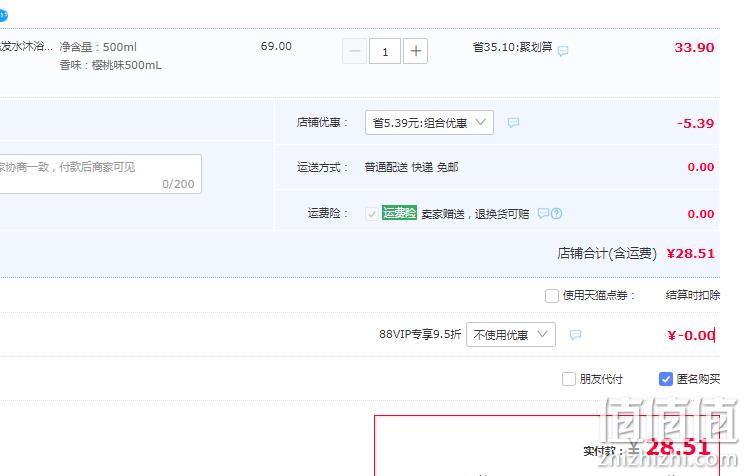Click the 香味：樱桃味500mL attribute text
Screen dimensions: 747x476
click(x=111, y=65)
